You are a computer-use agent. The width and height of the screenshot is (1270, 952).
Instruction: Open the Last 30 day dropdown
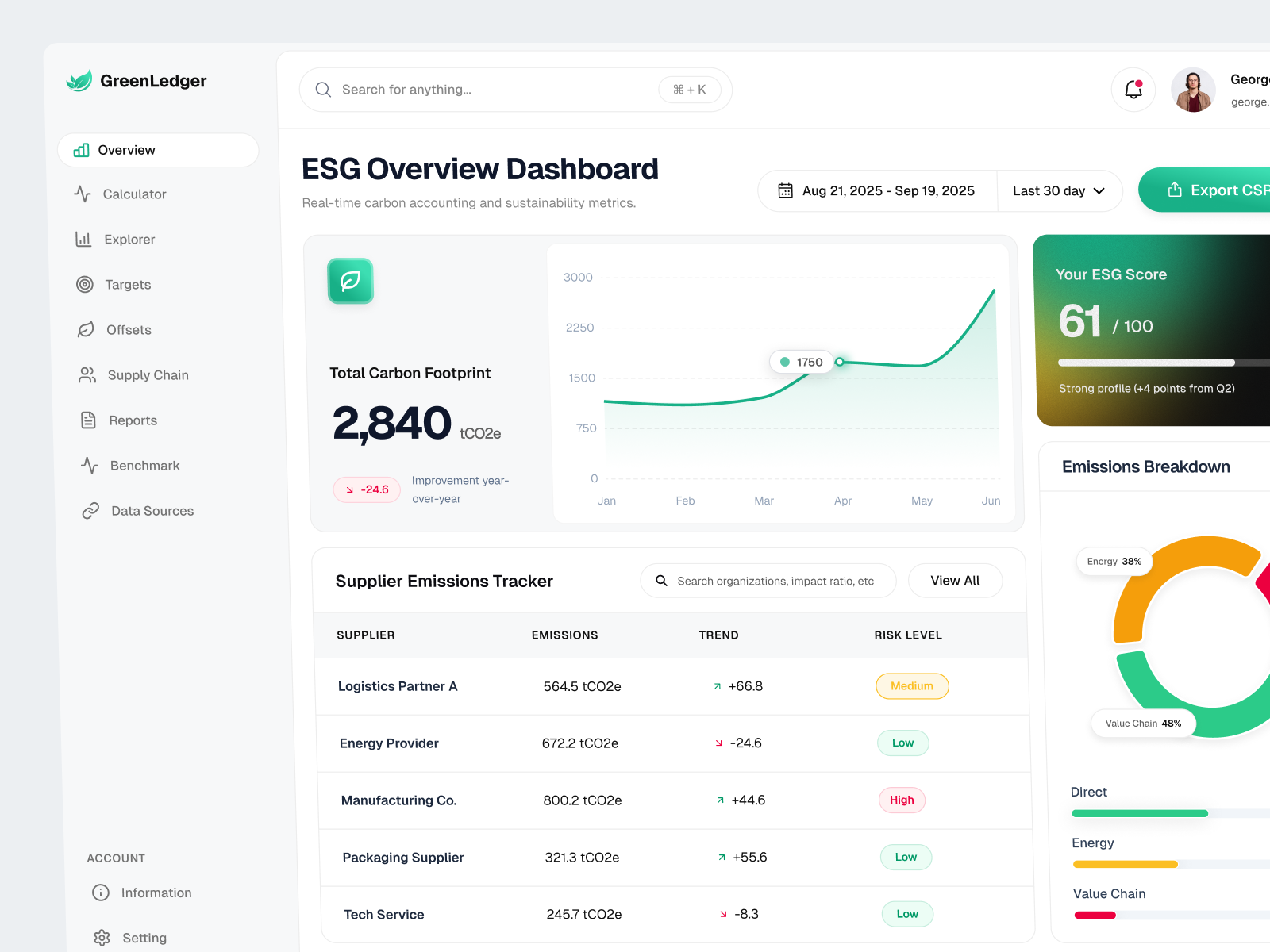(1059, 190)
